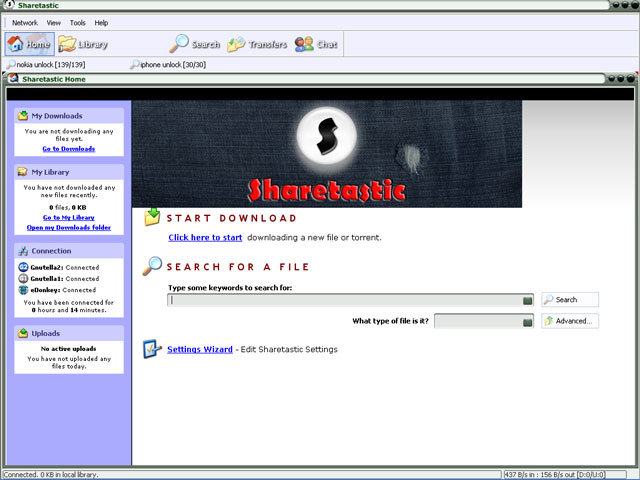Open the Tools menu
Image resolution: width=640 pixels, height=480 pixels.
coord(77,22)
